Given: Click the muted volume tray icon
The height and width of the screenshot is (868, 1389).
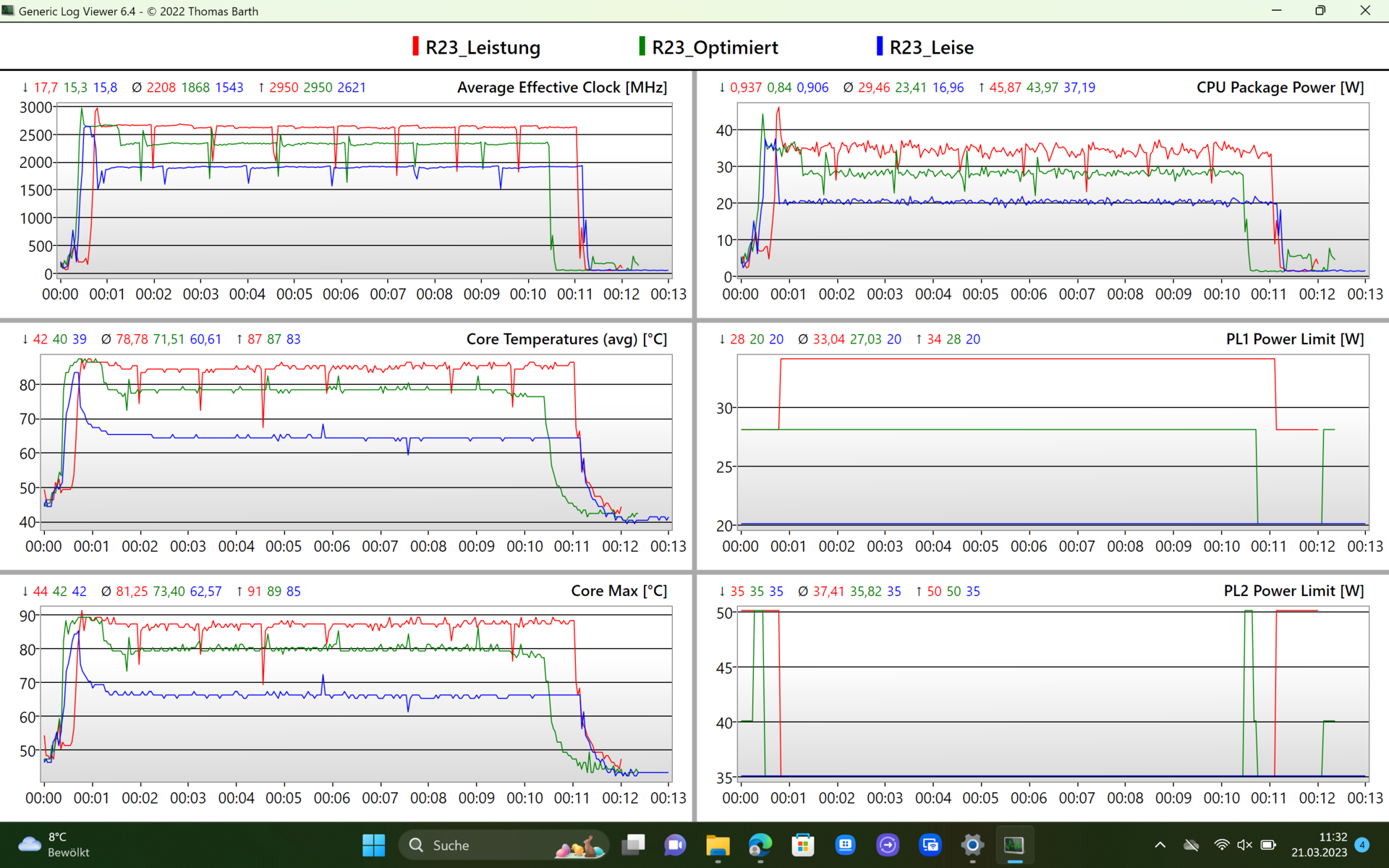Looking at the screenshot, I should (1244, 845).
